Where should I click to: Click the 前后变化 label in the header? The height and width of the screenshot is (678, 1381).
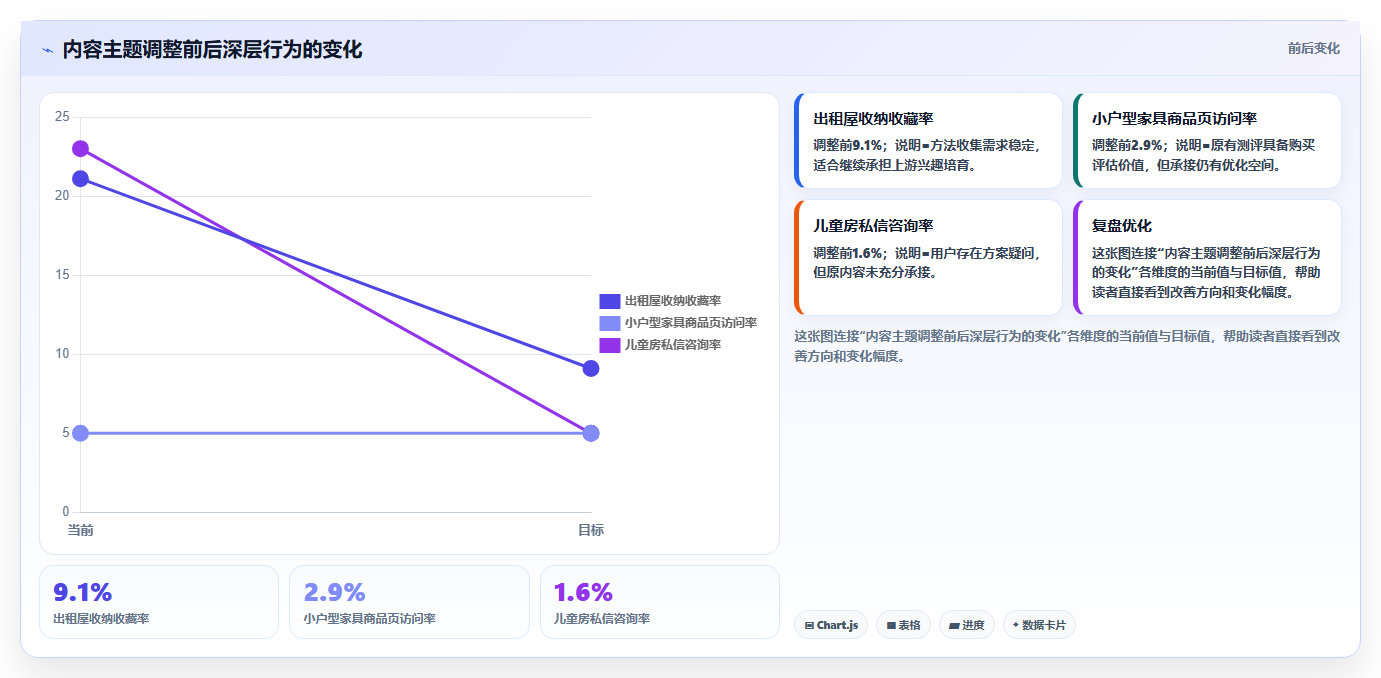1313,49
